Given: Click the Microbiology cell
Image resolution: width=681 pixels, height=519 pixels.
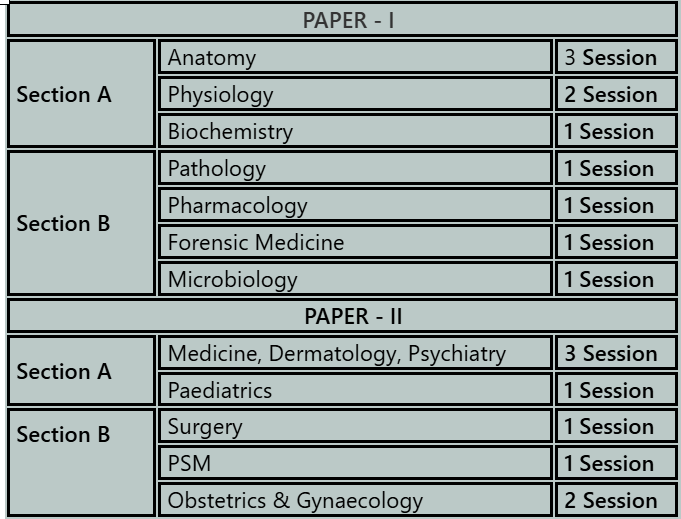Looking at the screenshot, I should pos(355,279).
